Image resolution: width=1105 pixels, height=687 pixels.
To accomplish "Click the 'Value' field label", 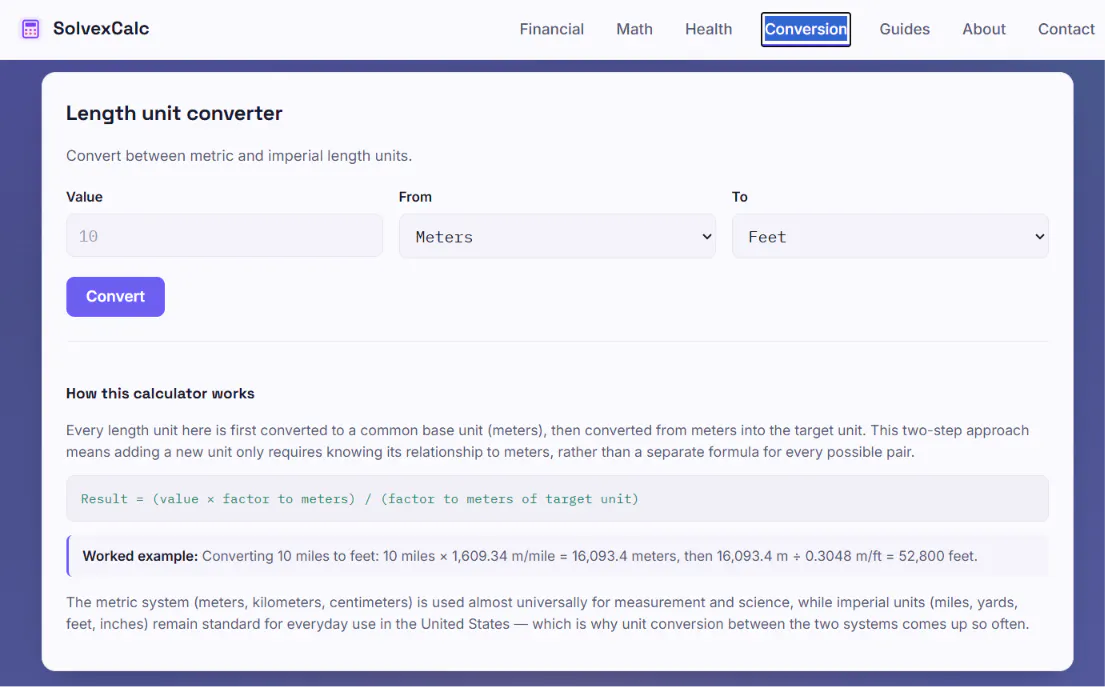I will [x=85, y=197].
